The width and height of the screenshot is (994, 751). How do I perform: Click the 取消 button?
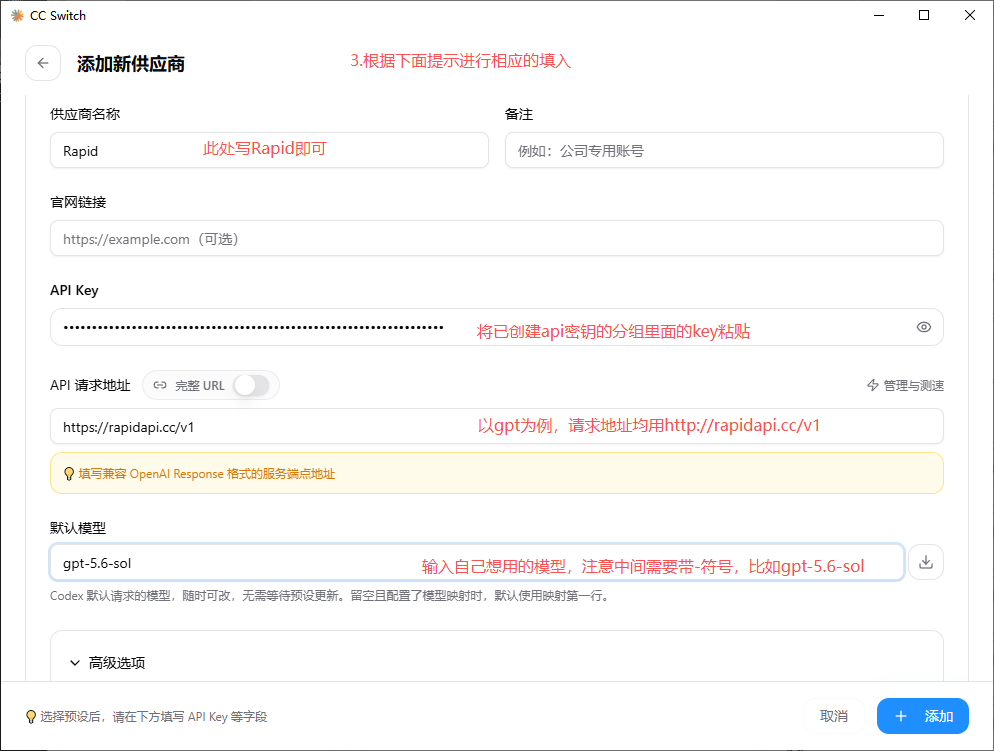pyautogui.click(x=834, y=716)
